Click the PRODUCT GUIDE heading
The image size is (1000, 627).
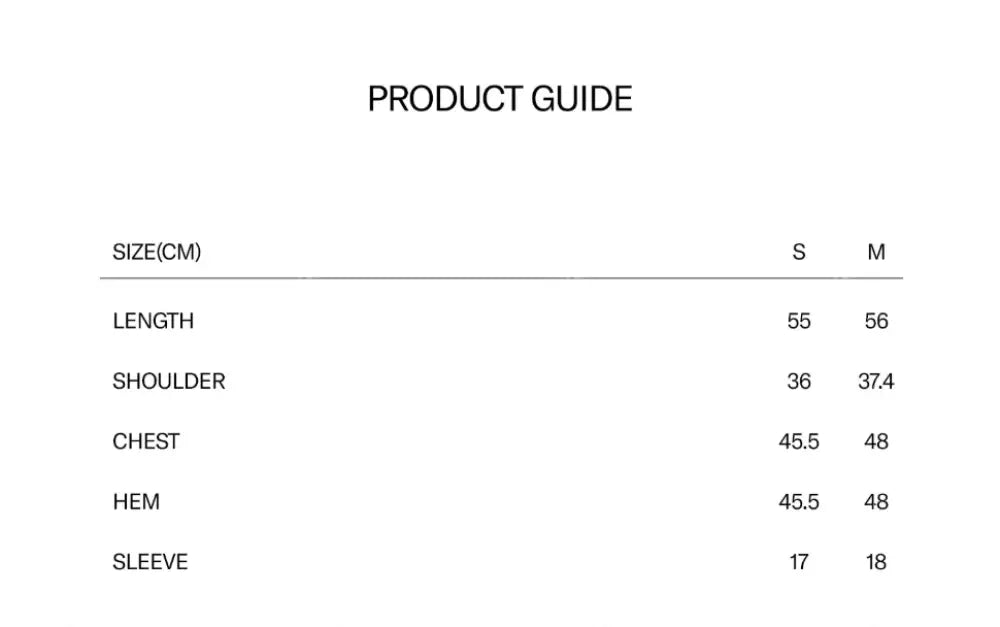coord(500,99)
